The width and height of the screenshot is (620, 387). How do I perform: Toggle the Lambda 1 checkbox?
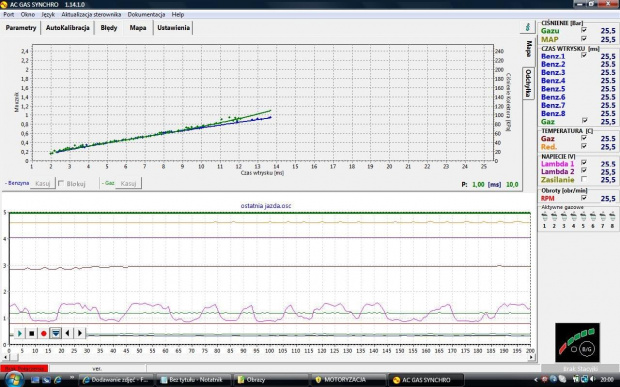point(584,163)
